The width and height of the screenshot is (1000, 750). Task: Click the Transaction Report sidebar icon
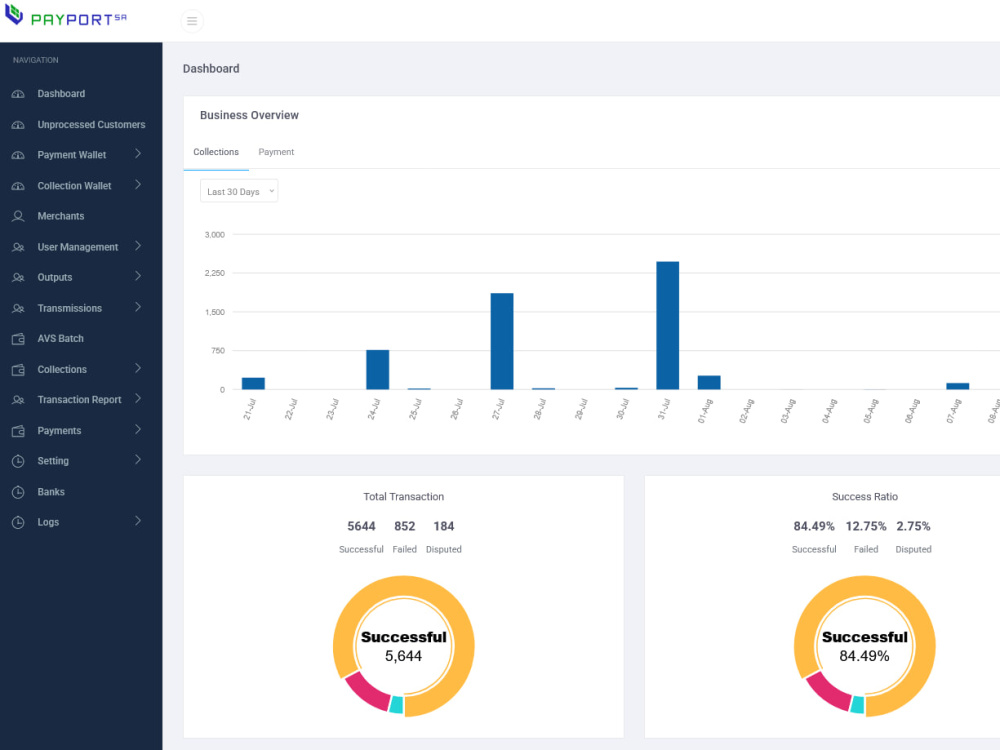18,400
